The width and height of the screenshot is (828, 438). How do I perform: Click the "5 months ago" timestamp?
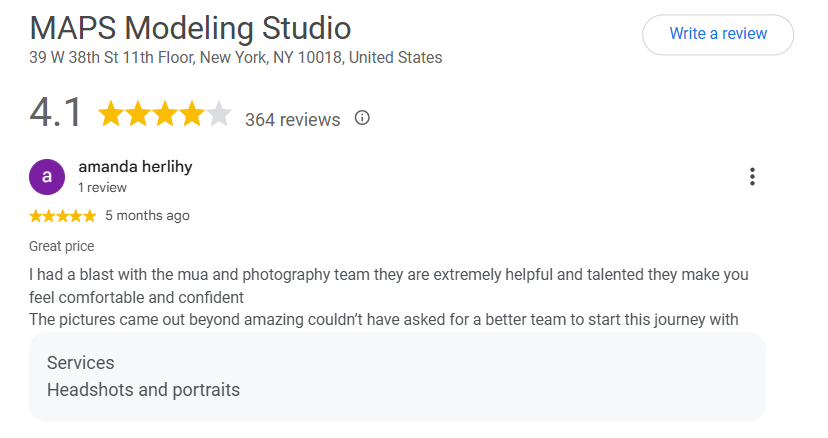[x=147, y=216]
